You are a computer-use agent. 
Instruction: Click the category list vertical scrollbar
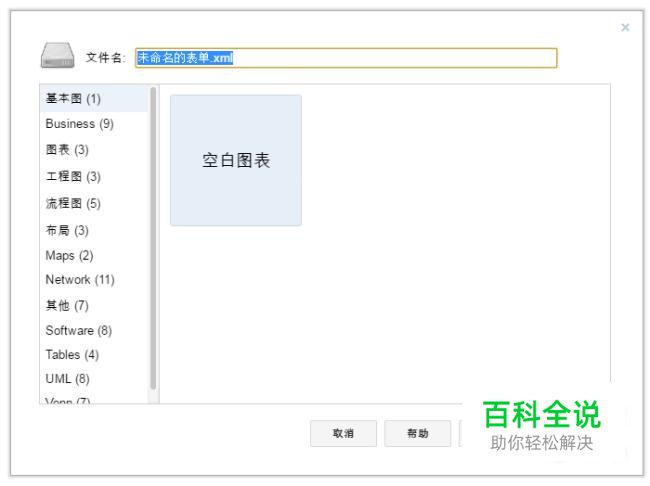tap(153, 238)
